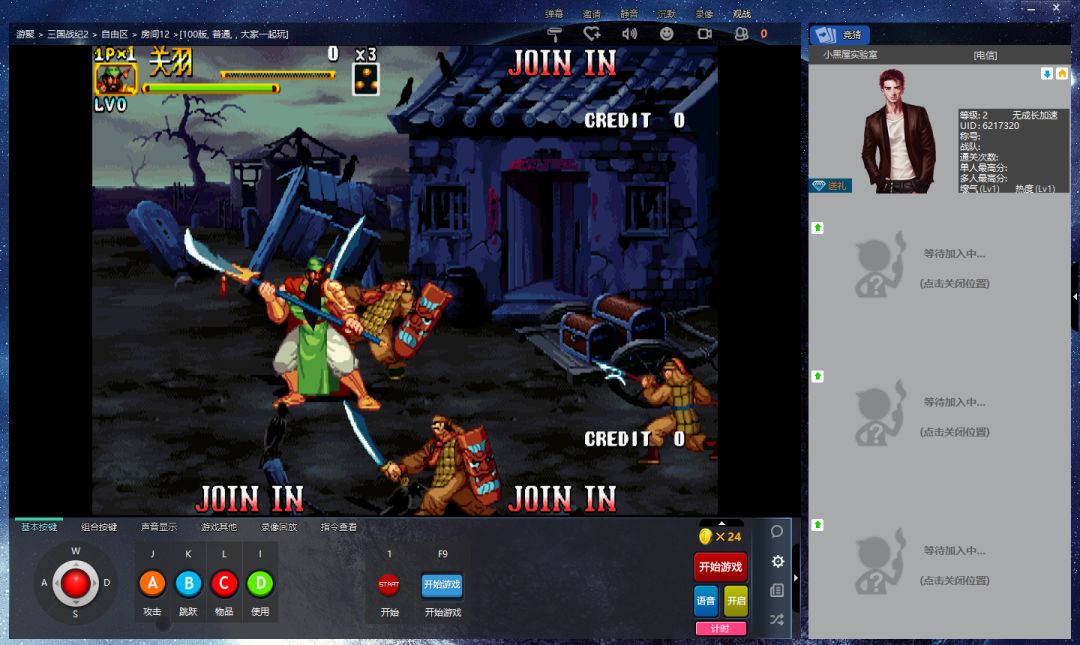This screenshot has width=1080, height=645.
Task: Switch to the 录像回放 tab
Action: 279,527
